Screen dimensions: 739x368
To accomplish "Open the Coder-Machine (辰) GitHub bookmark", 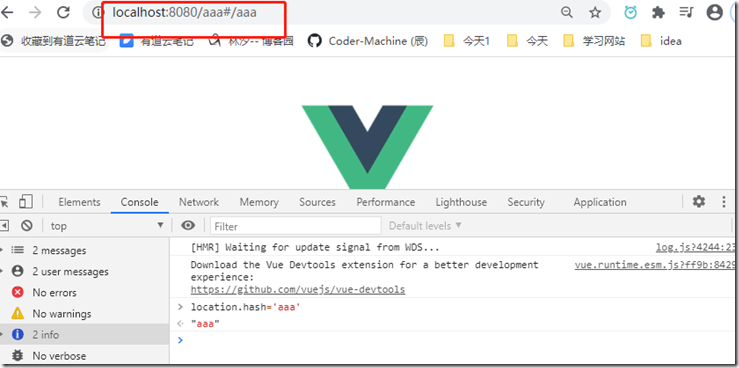I will click(368, 41).
